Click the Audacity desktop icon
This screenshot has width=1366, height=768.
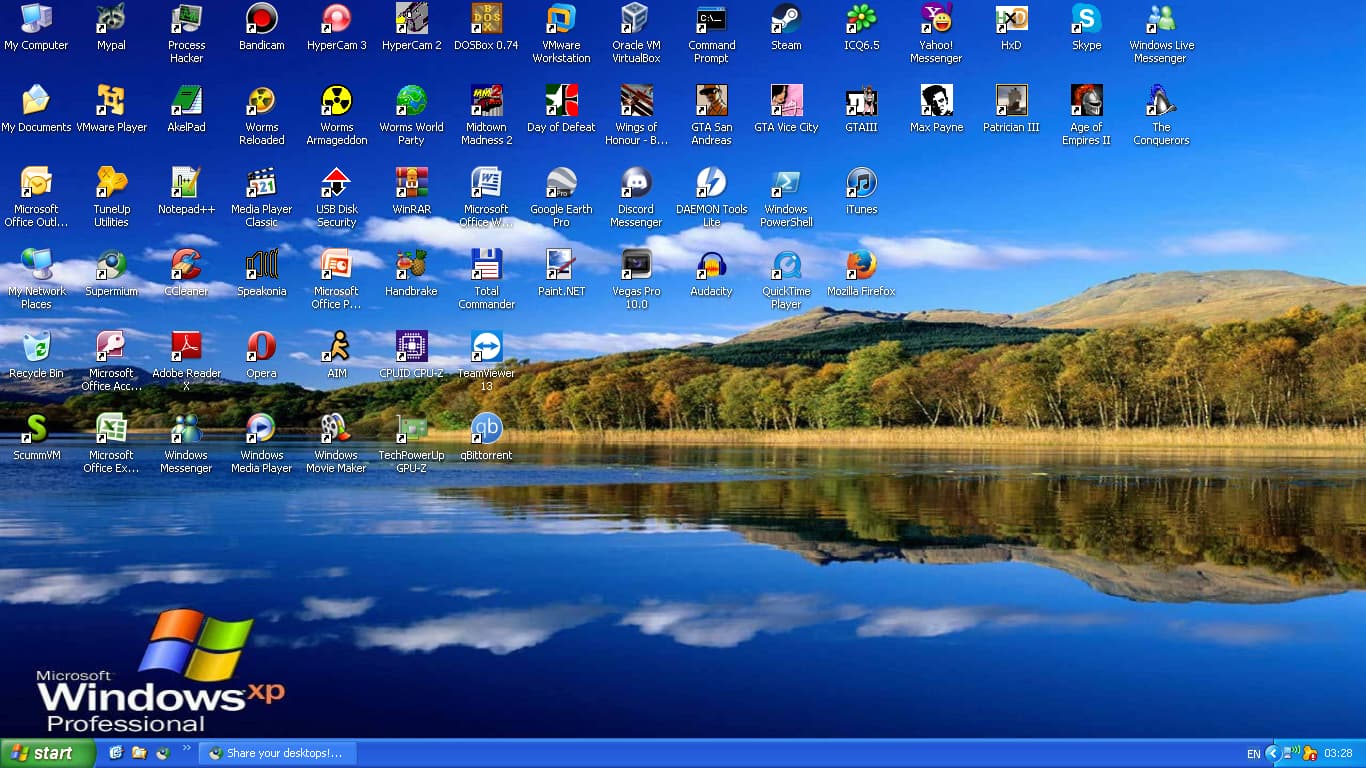(x=711, y=266)
